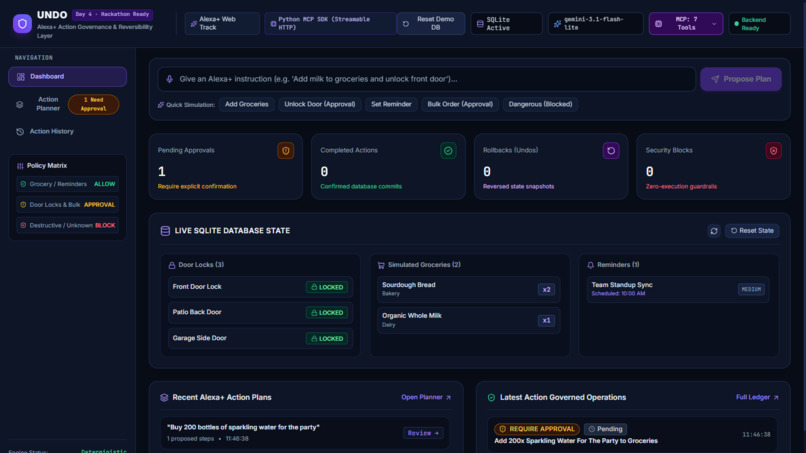The width and height of the screenshot is (806, 453).
Task: Run the Dangerous (Blocked) simulation
Action: [540, 104]
